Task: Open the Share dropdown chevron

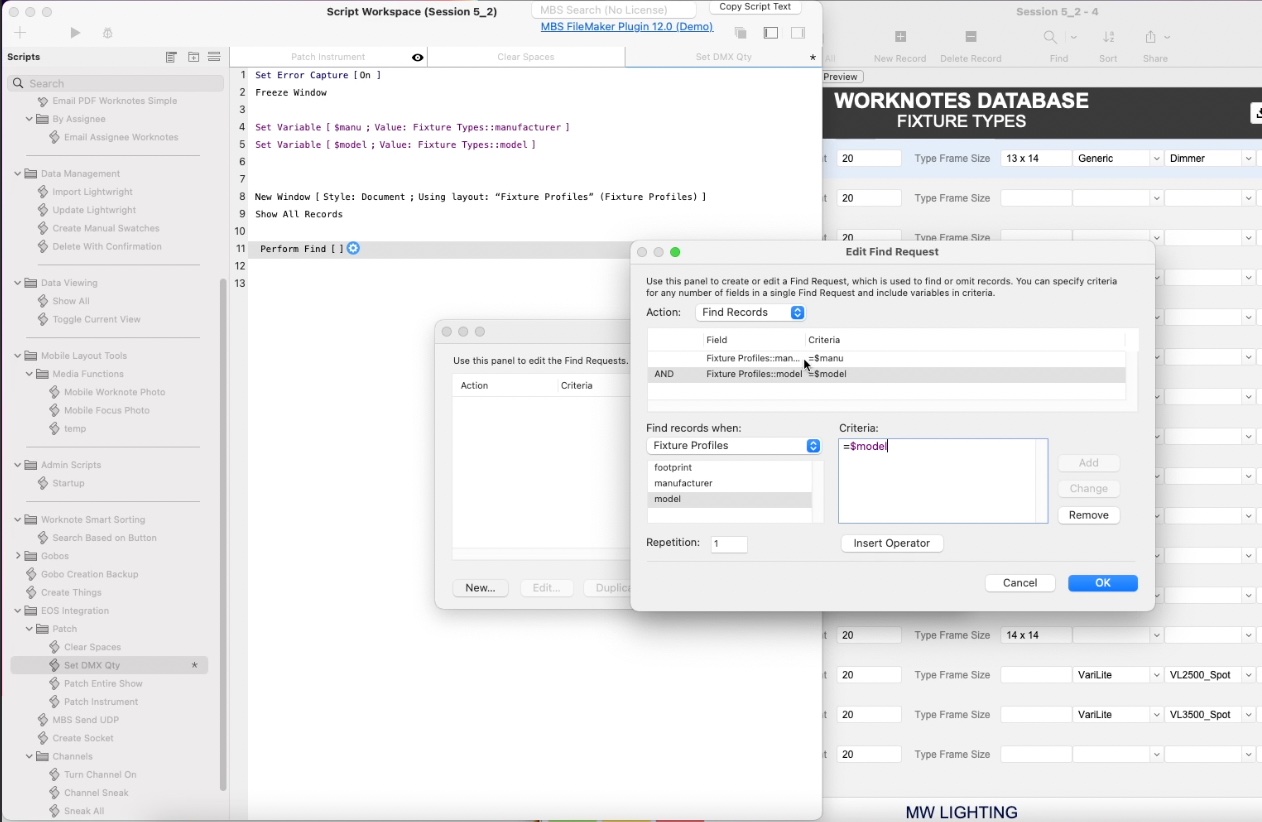Action: coord(1167,38)
